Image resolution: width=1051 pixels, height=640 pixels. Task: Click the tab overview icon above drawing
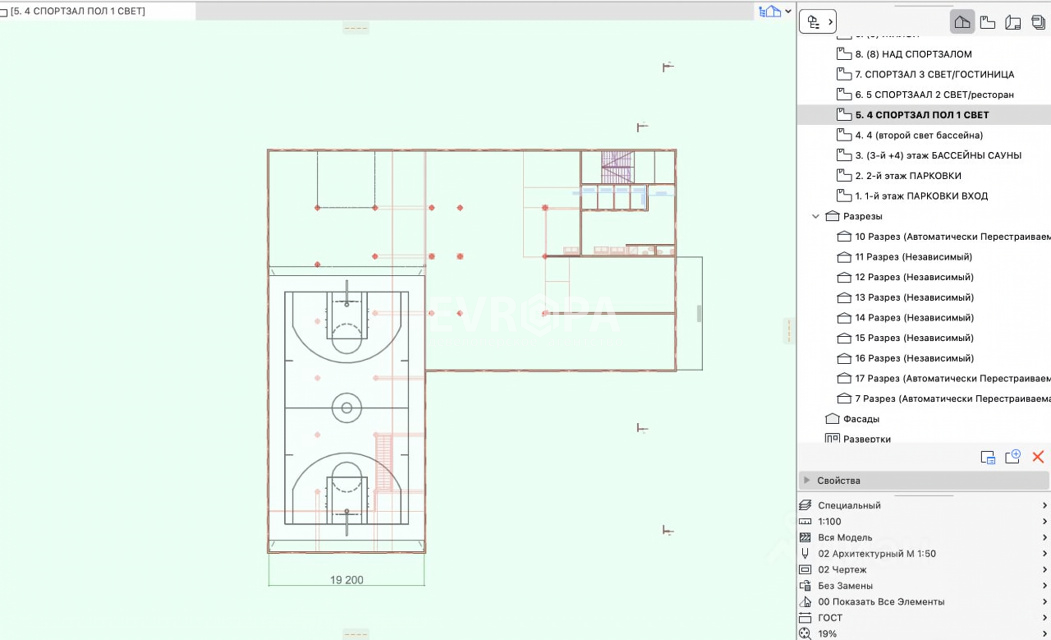[x=769, y=11]
